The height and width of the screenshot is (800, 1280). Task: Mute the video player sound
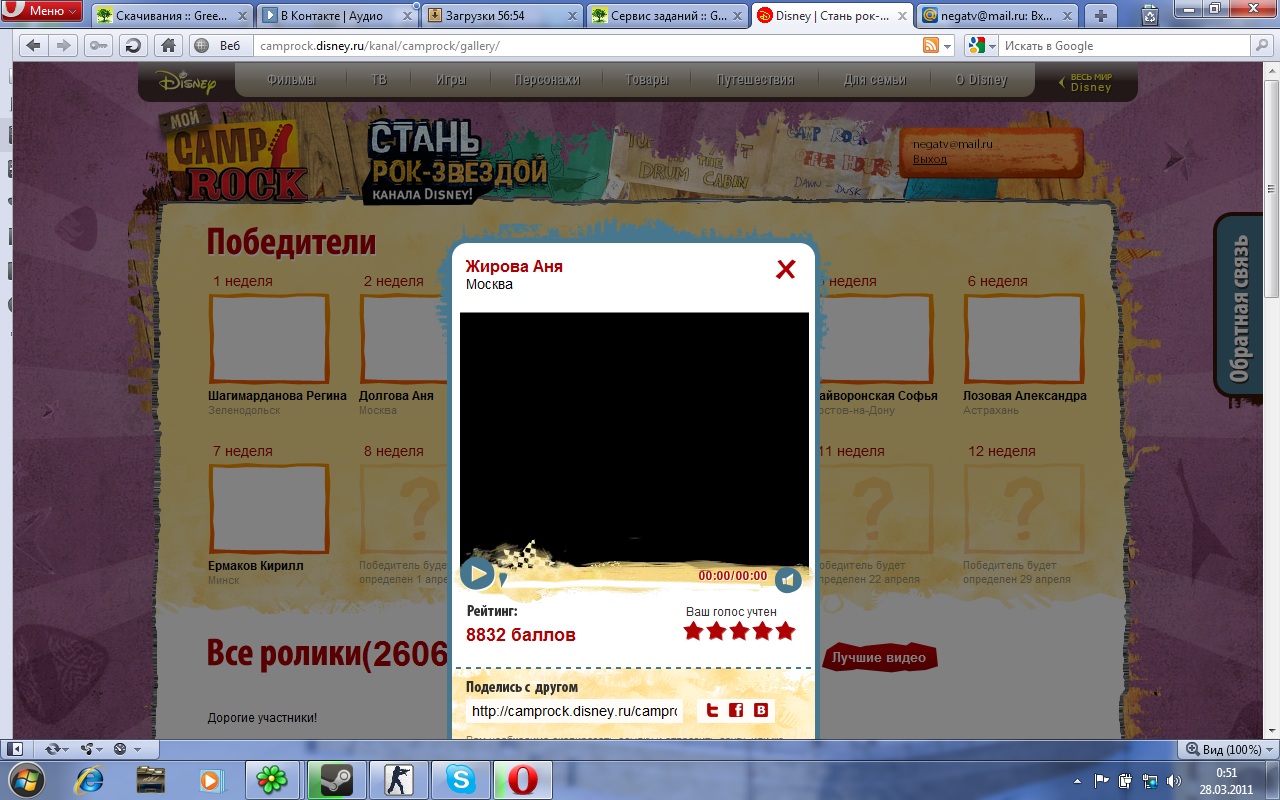(788, 580)
